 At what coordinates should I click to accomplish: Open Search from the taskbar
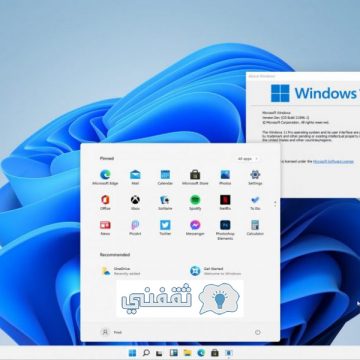146,353
